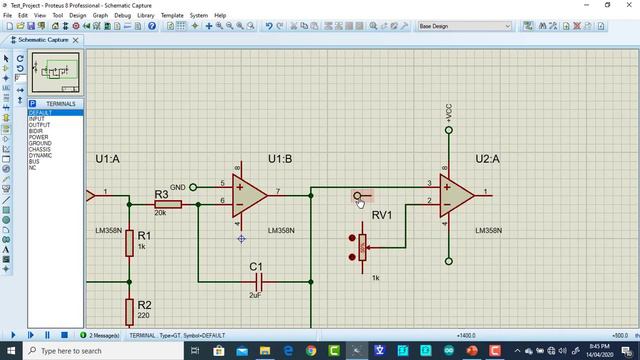Click the red X Remove Sheet icon

click(577, 26)
